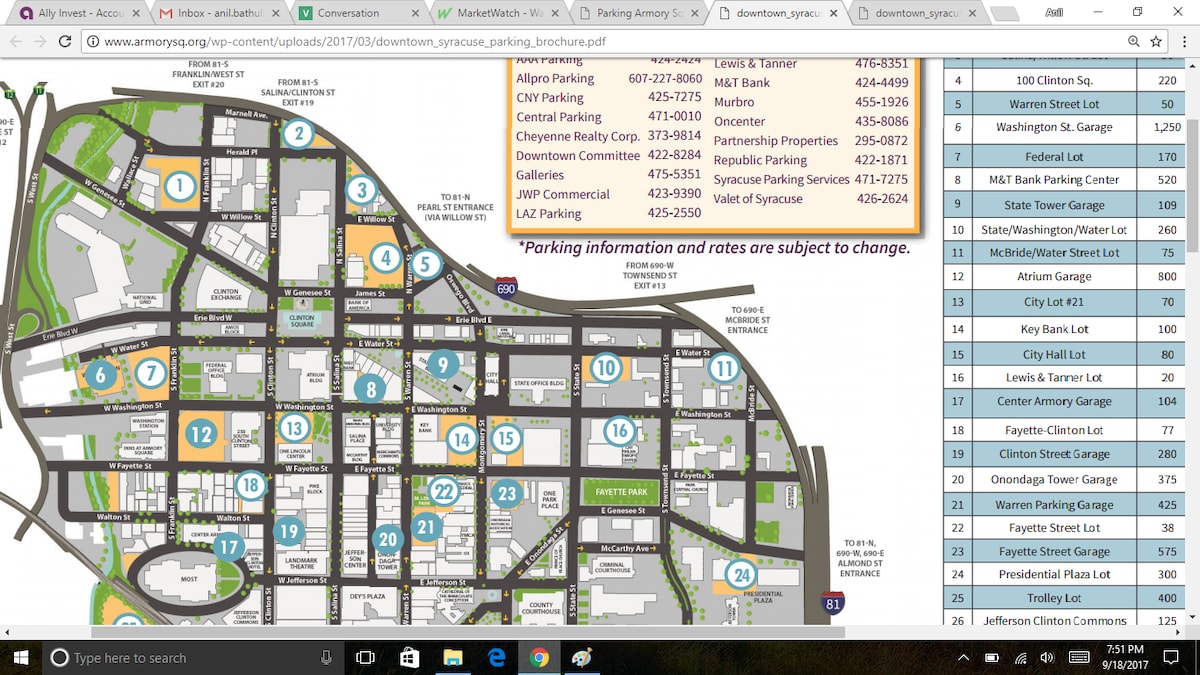
Task: Click the scroll-right arrow of horizontal scrollbar
Action: [1177, 632]
